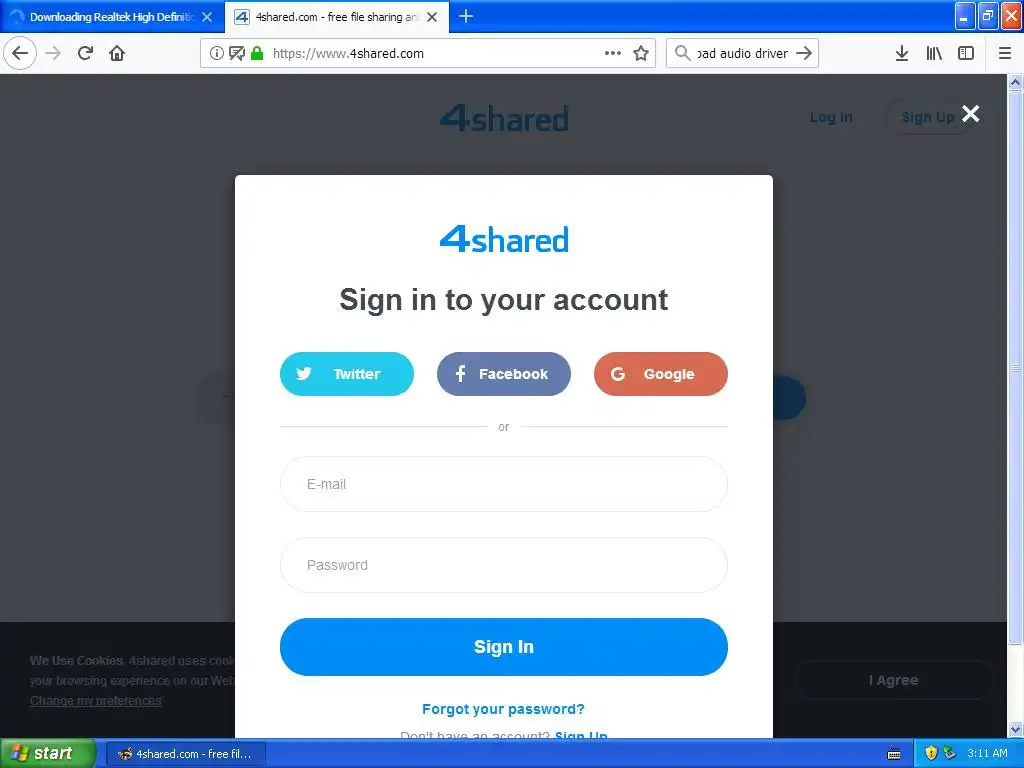Go to the Firefox home page icon

pyautogui.click(x=117, y=53)
